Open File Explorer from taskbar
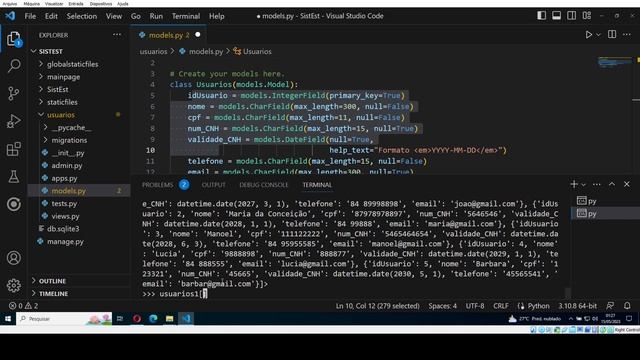Viewport: 640px width, 360px height. click(170, 319)
